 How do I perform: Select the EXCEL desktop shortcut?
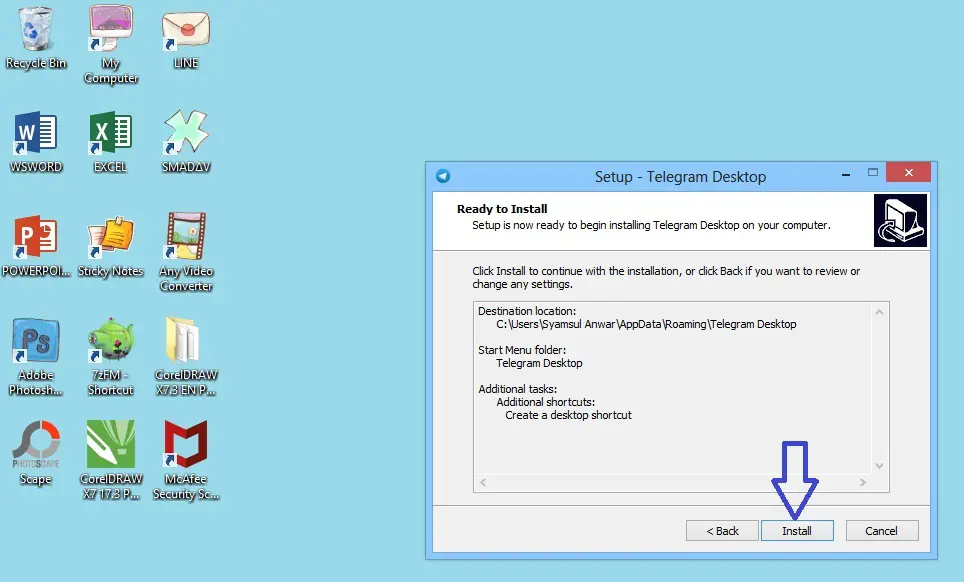click(111, 141)
